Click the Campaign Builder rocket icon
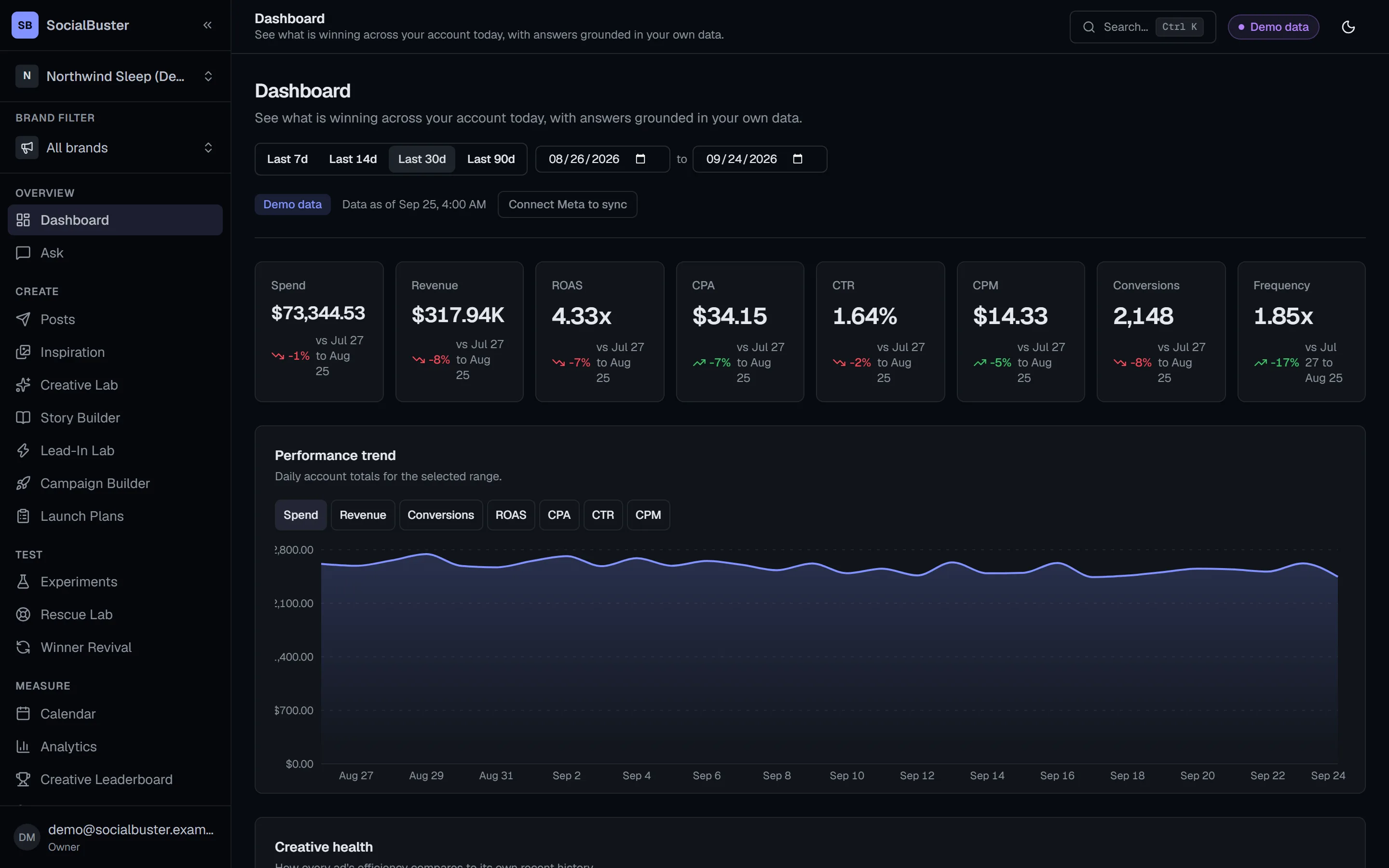Screen dimensions: 1389x868 [23, 483]
